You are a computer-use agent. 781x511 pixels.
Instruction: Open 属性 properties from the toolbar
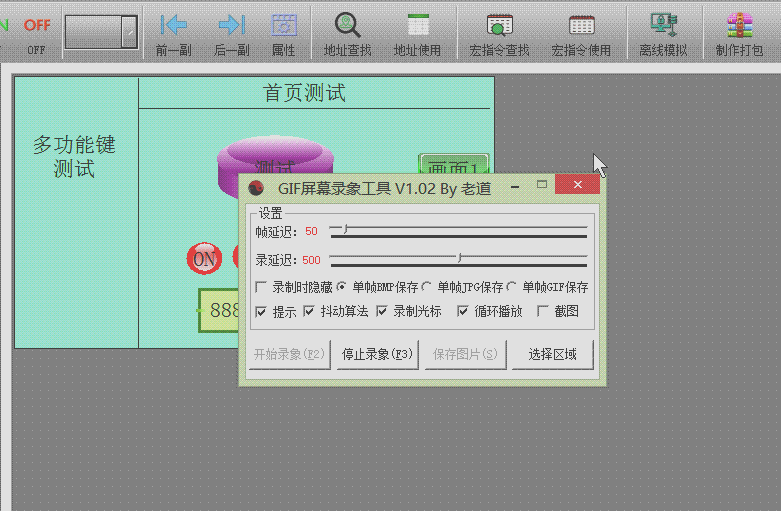[x=284, y=26]
